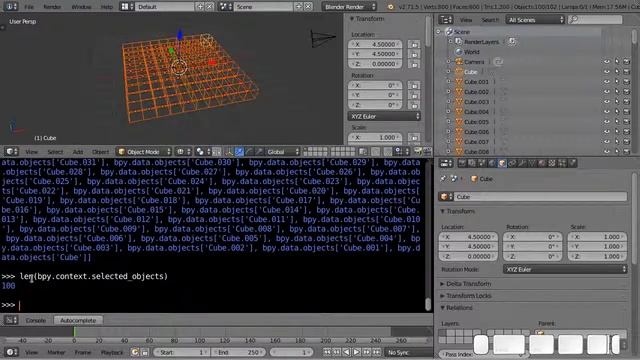Open the No Sync playback dropdown

point(409,352)
